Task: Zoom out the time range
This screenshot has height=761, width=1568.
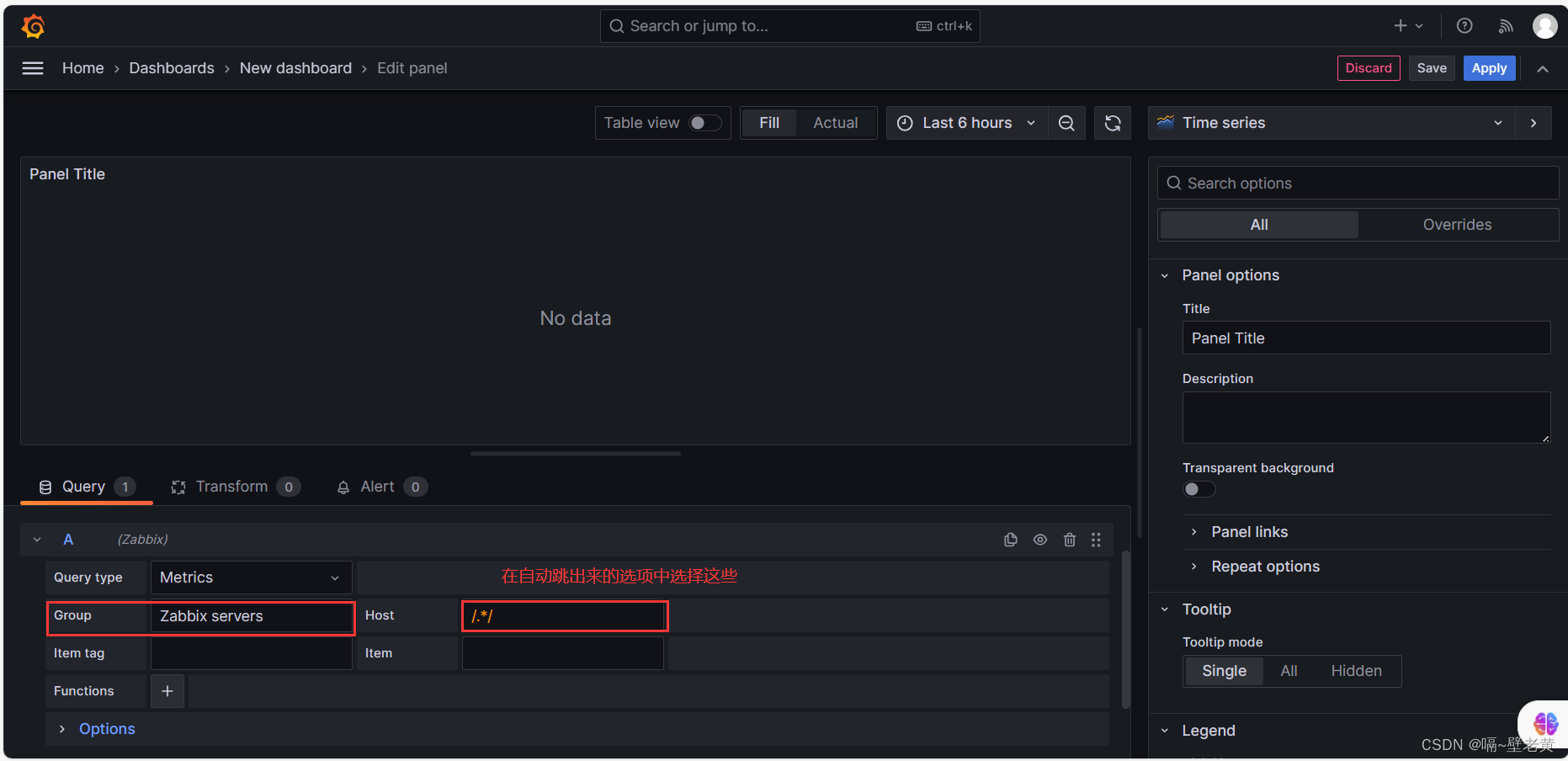Action: 1066,123
